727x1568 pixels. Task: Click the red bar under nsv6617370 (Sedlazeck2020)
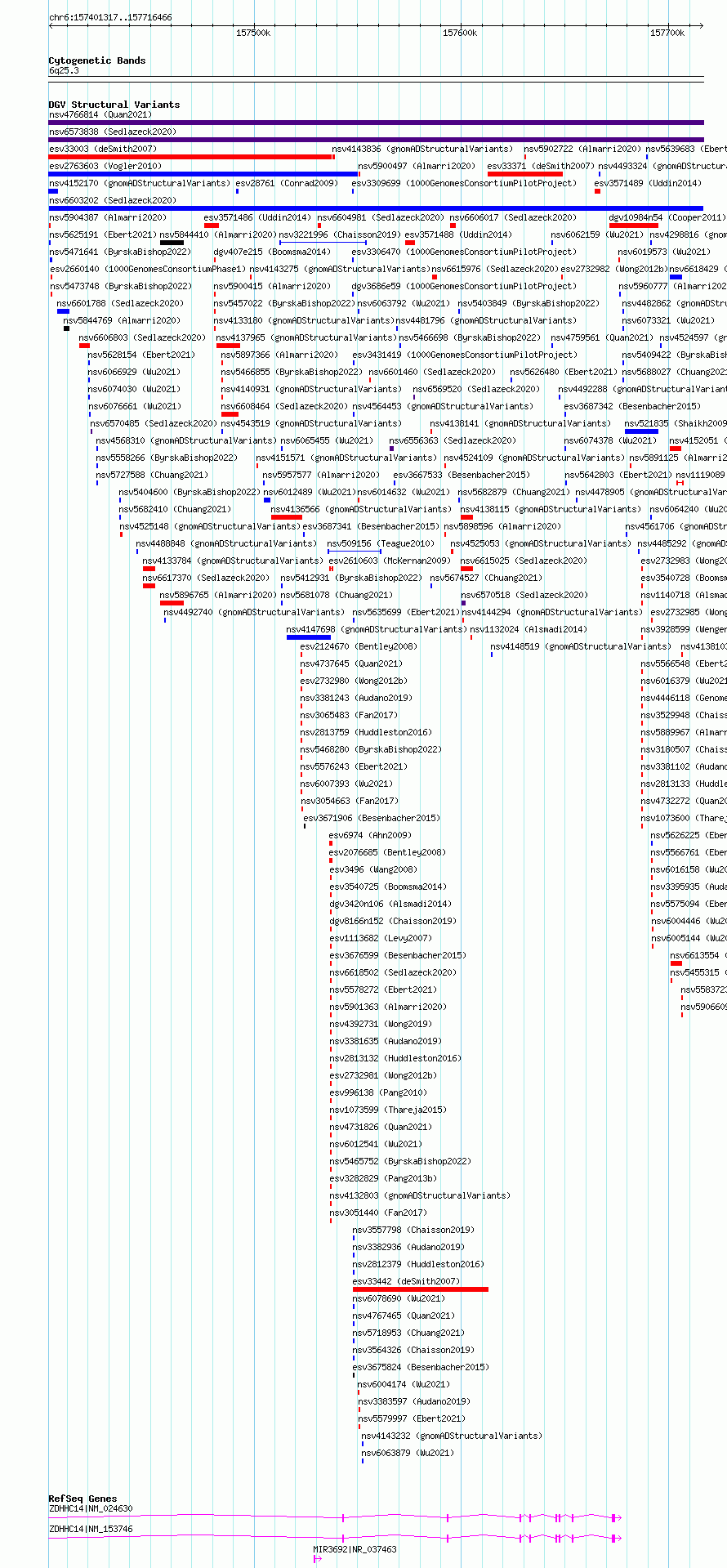(149, 586)
